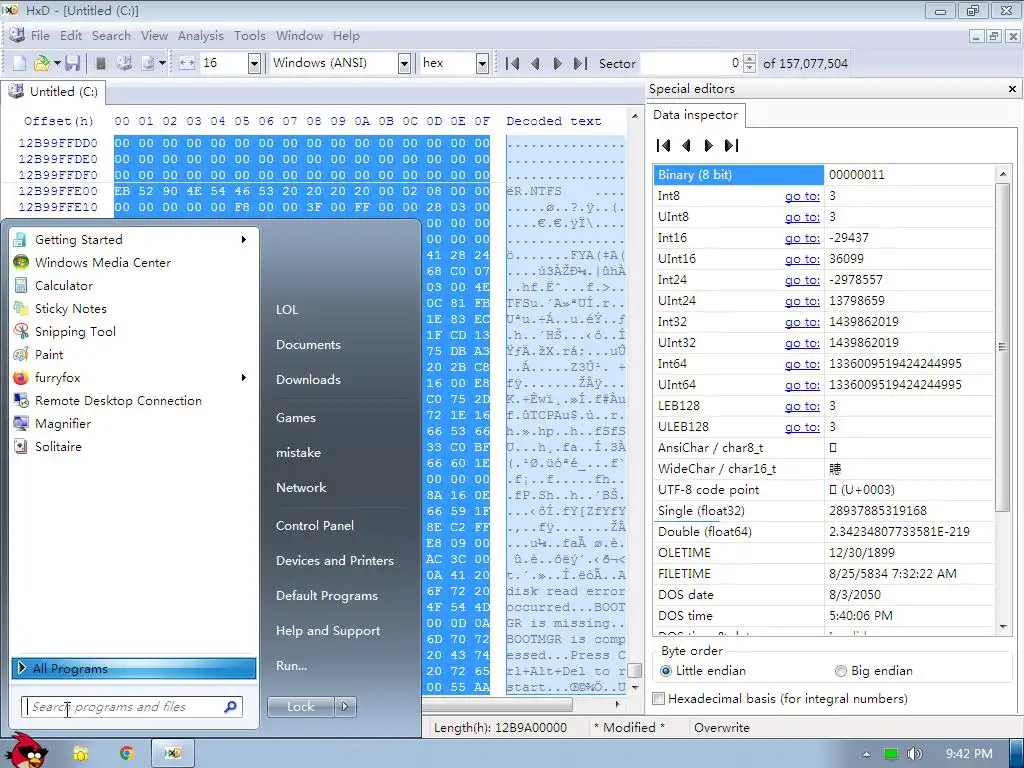Jump to last sector in toolbar
Screen dimensions: 1024x768
coord(580,63)
